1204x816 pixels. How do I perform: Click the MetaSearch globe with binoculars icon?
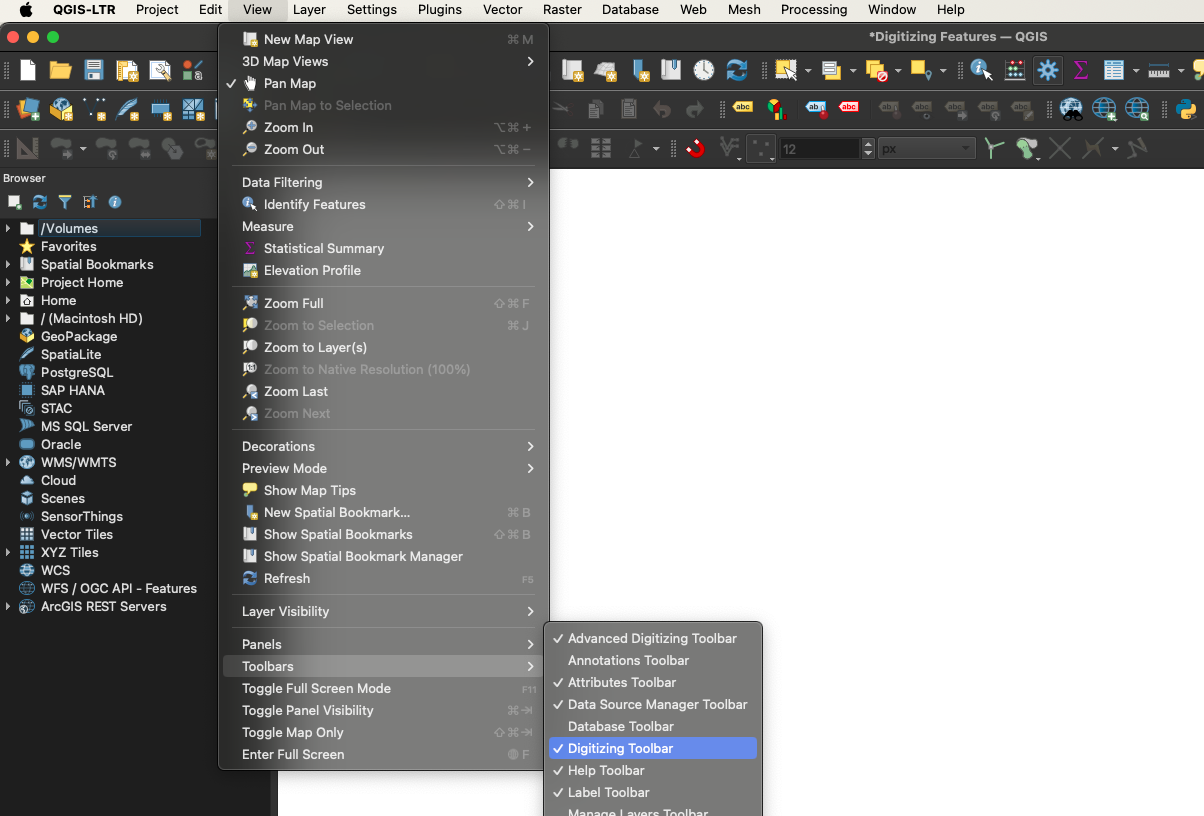(1071, 108)
